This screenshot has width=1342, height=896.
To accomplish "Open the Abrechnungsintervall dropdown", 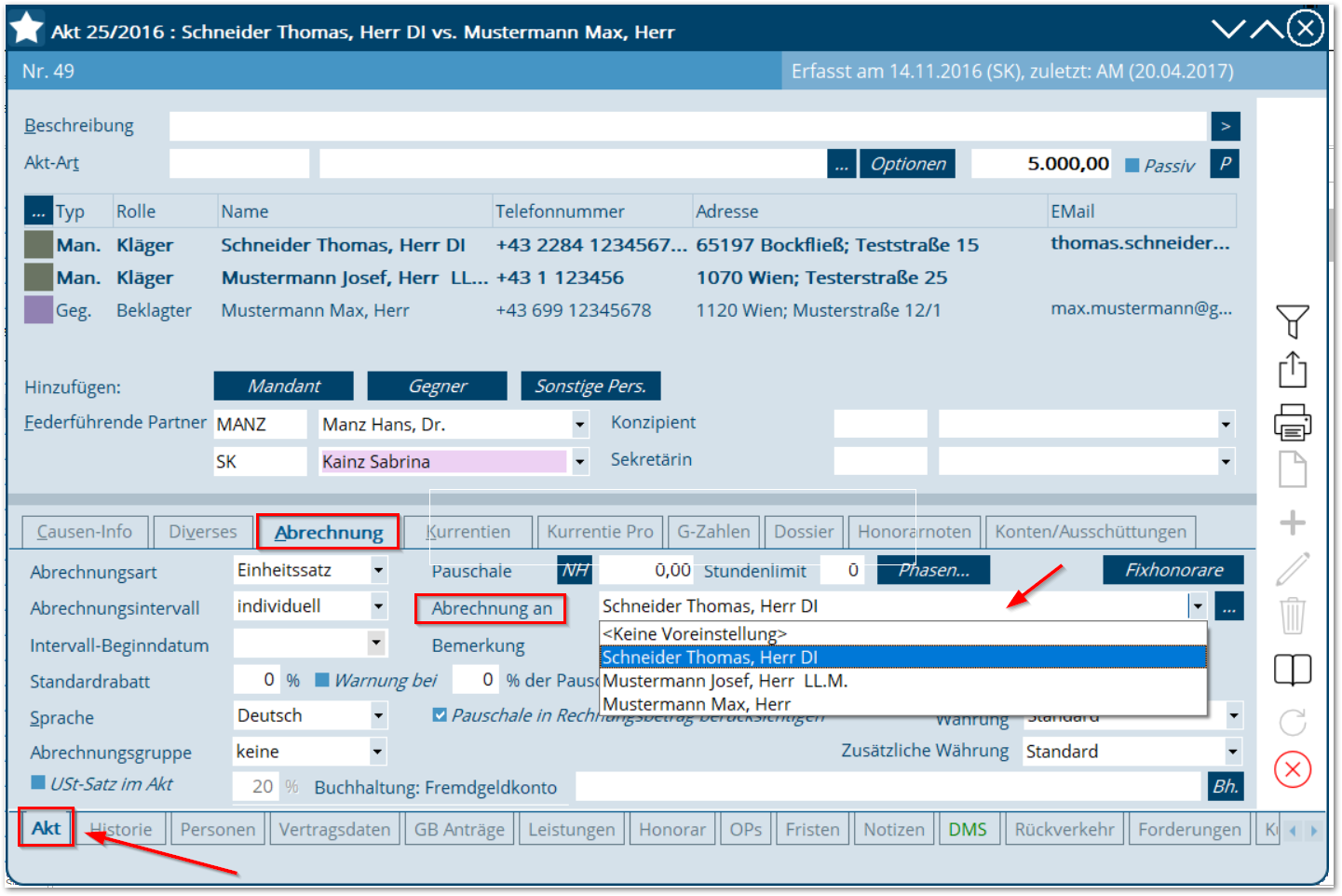I will [x=378, y=606].
